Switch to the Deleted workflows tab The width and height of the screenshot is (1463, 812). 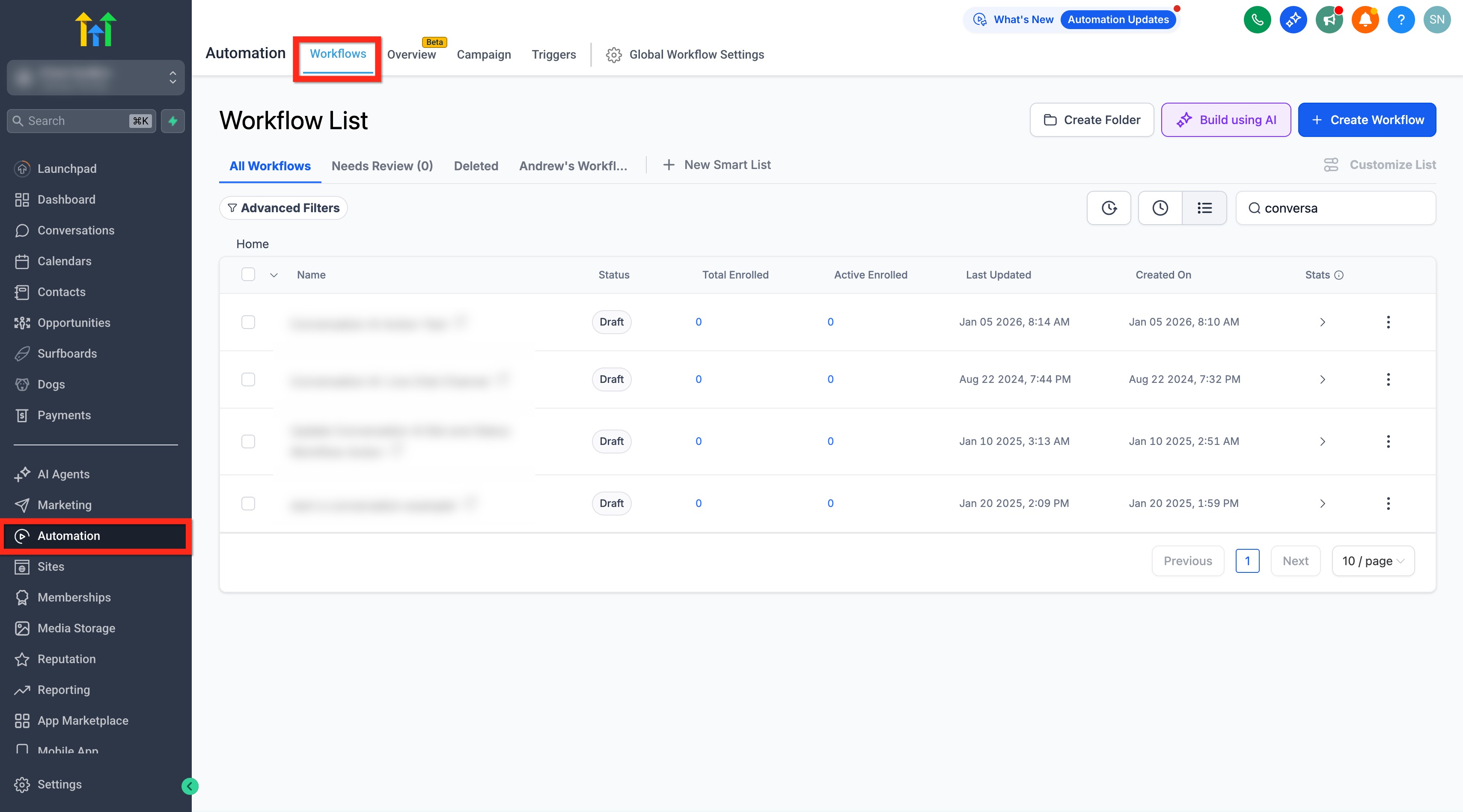pos(476,166)
